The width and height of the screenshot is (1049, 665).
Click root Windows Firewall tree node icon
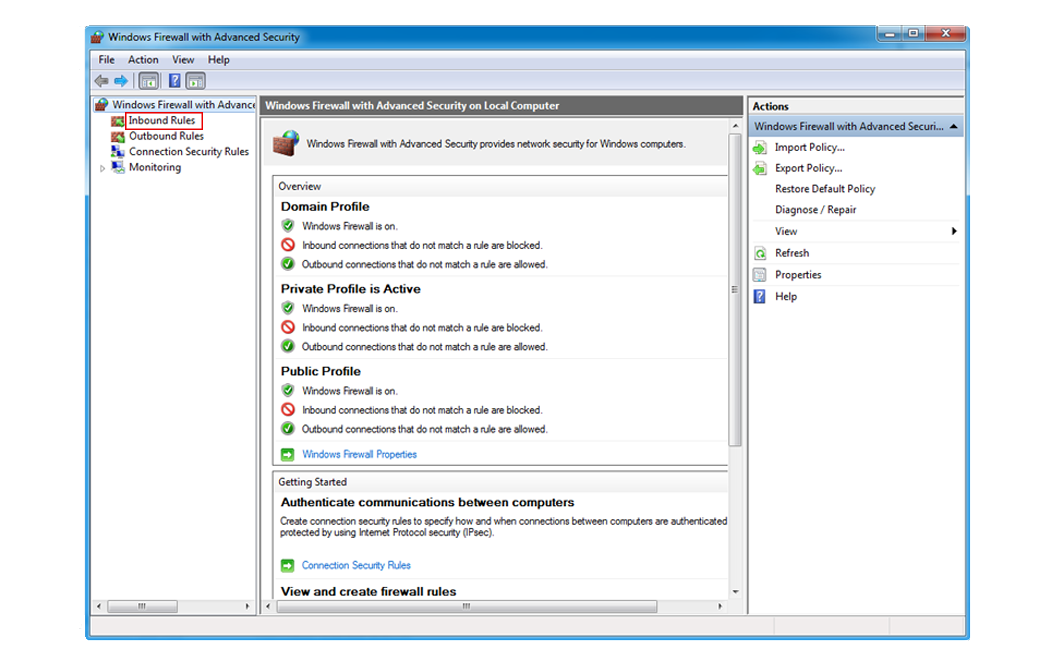coord(102,104)
